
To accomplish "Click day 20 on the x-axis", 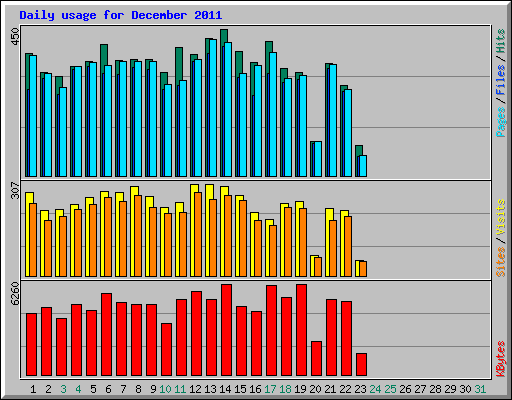I will pyautogui.click(x=315, y=389).
